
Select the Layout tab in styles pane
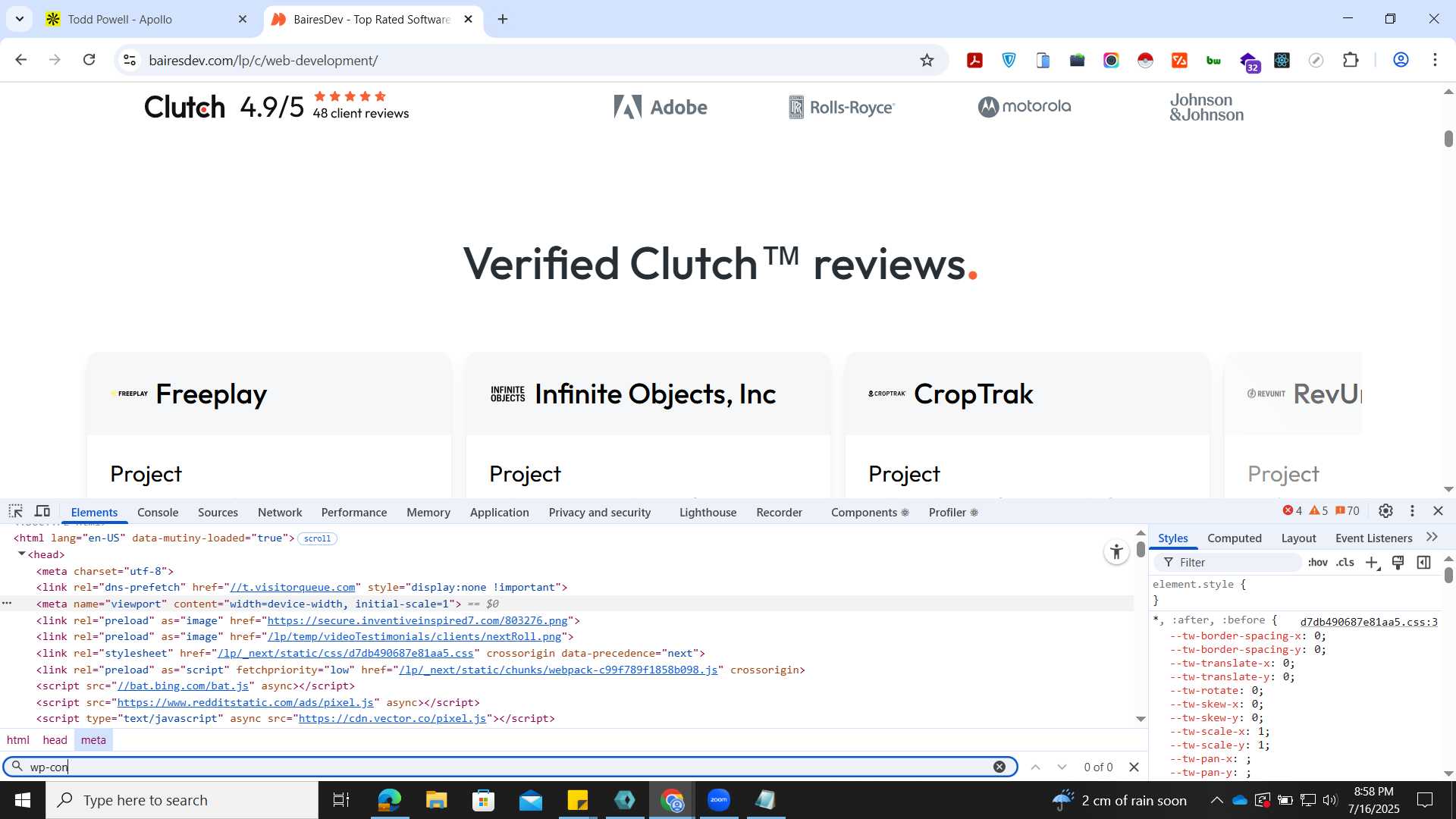[x=1298, y=538]
